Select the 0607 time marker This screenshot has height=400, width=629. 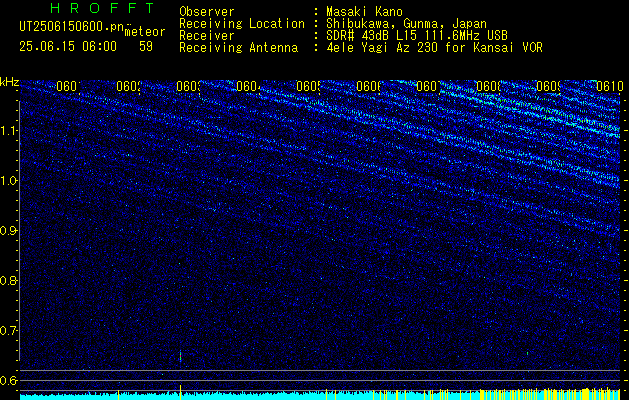point(429,86)
